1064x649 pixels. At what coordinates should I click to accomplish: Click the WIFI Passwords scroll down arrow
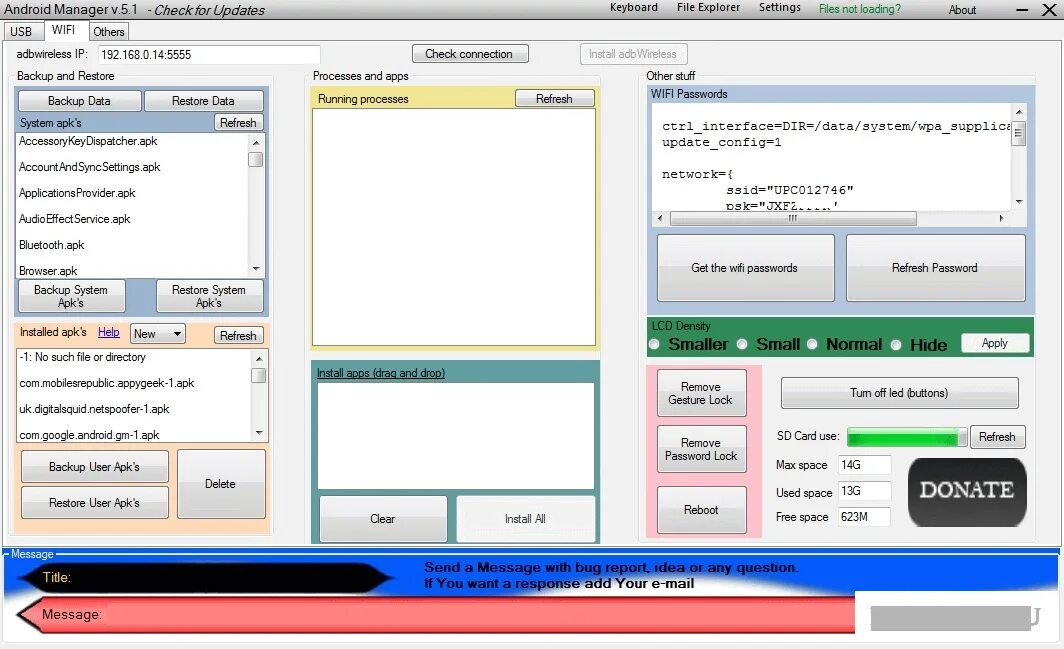[1019, 202]
